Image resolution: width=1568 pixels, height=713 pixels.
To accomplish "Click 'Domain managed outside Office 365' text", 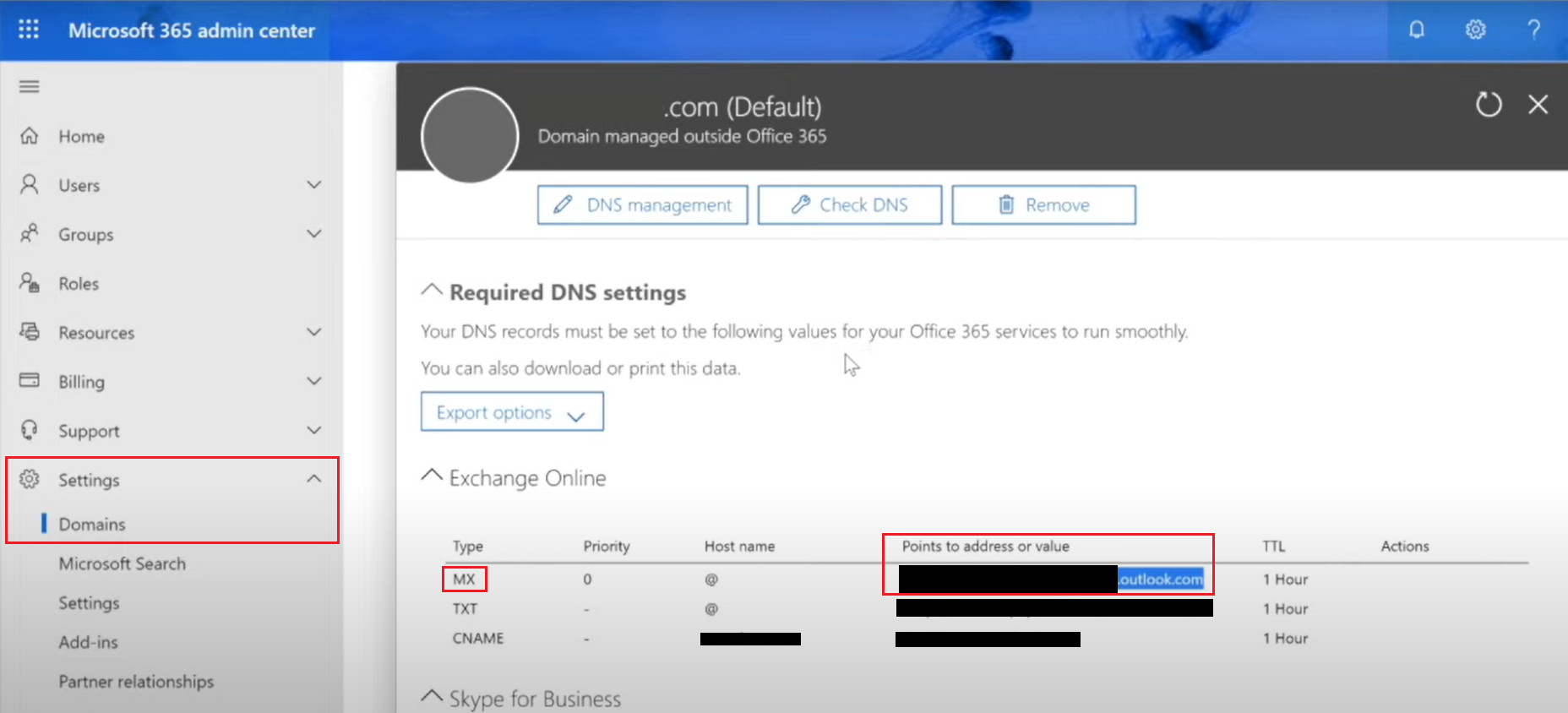I will click(x=682, y=137).
